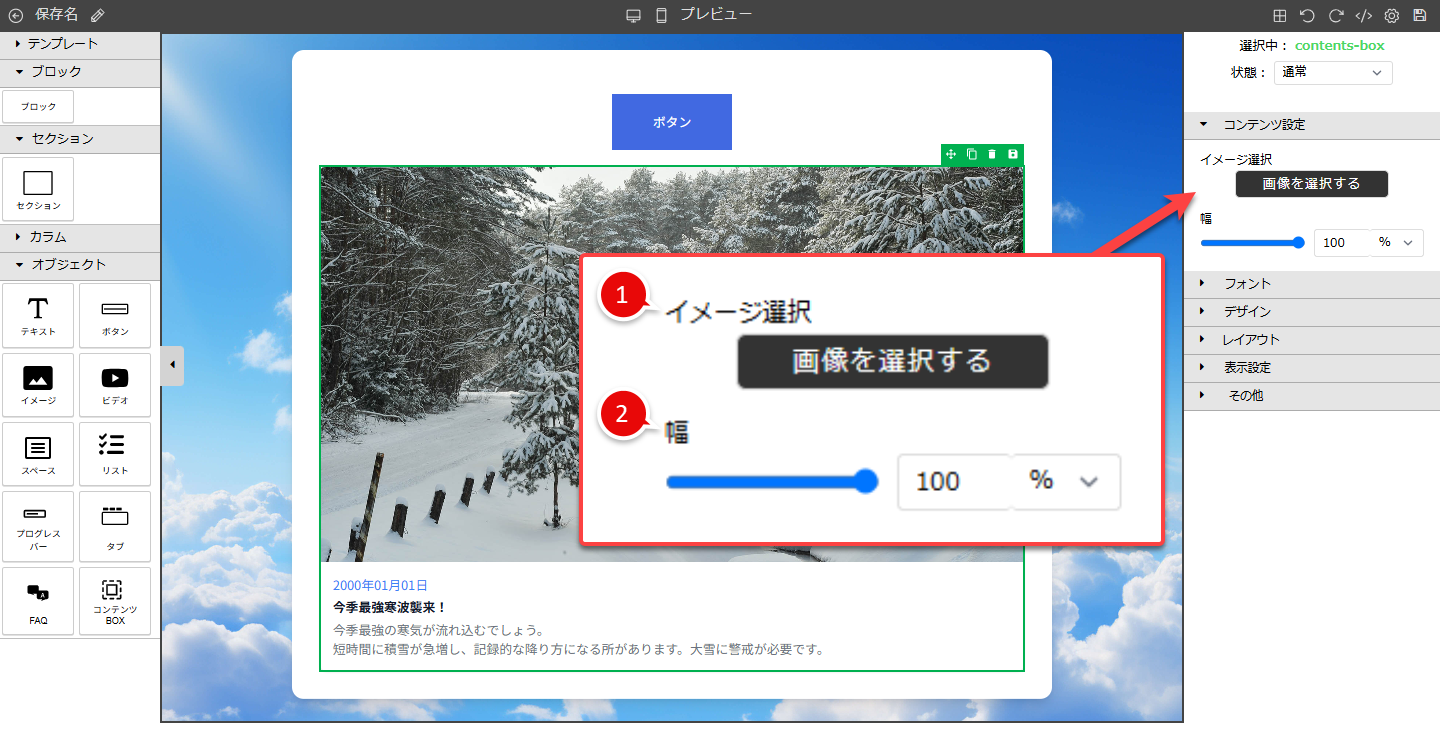Click the ブロック button in the sidebar
This screenshot has height=731, width=1440.
(x=38, y=105)
